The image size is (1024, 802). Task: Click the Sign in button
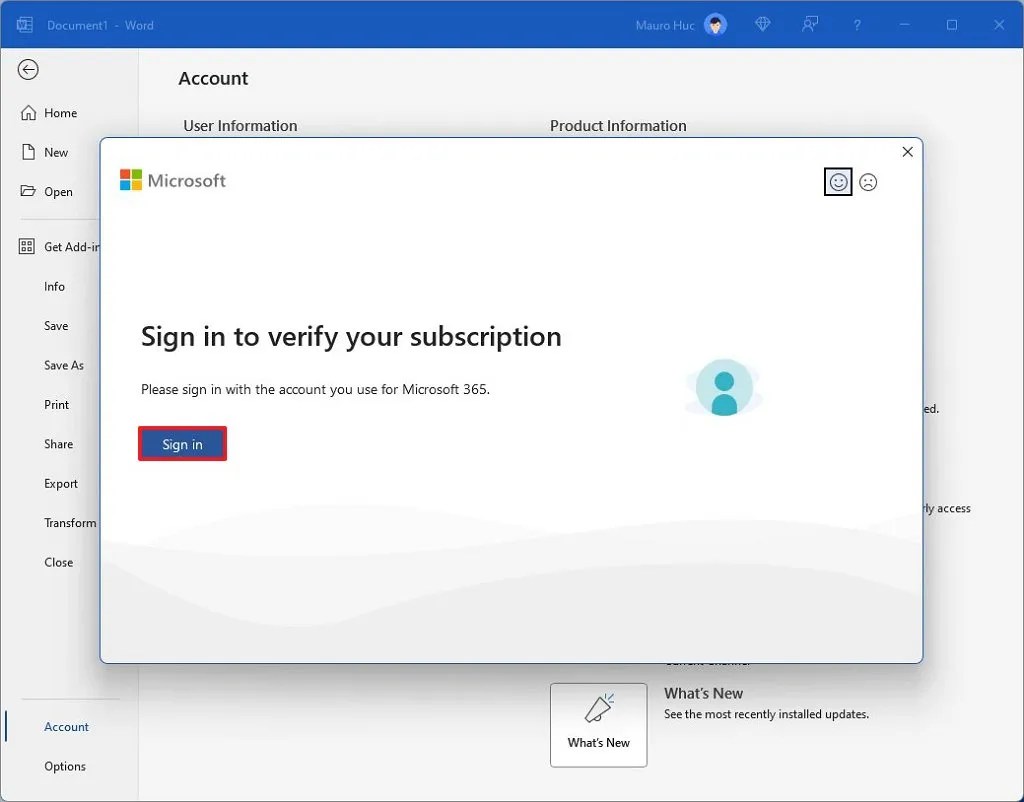pos(182,444)
